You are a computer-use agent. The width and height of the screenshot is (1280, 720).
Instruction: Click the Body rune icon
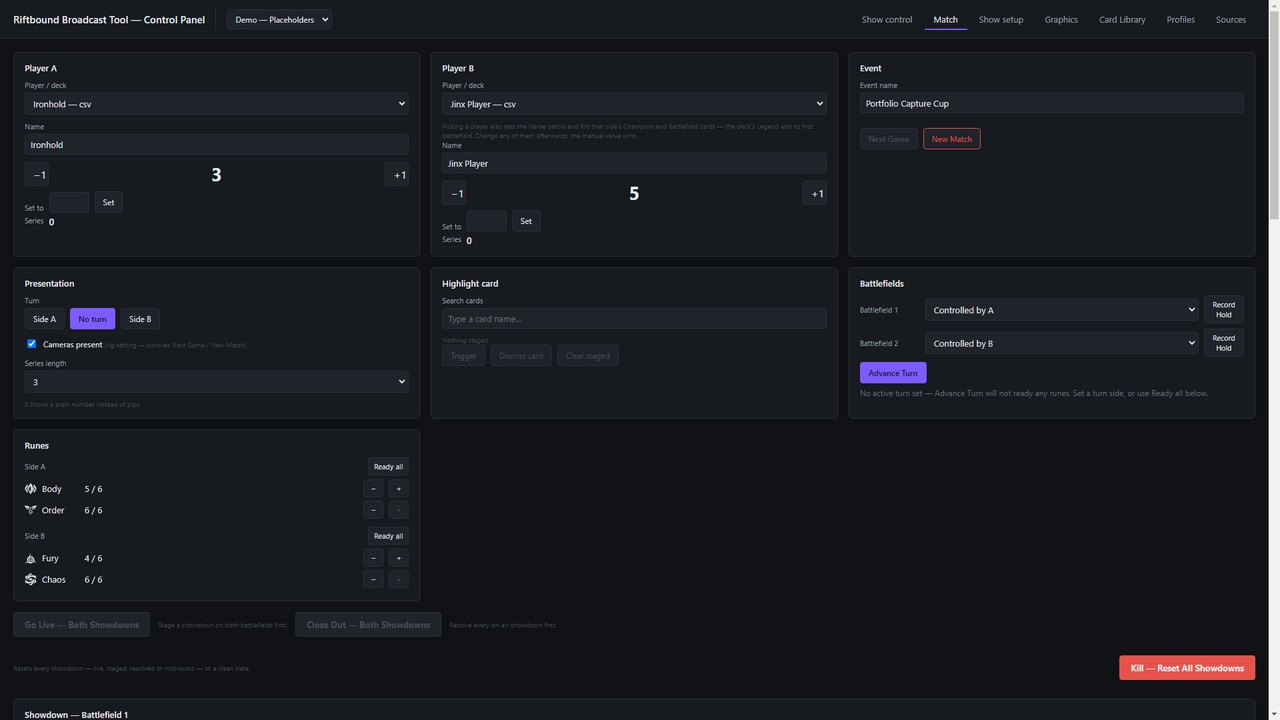30,489
